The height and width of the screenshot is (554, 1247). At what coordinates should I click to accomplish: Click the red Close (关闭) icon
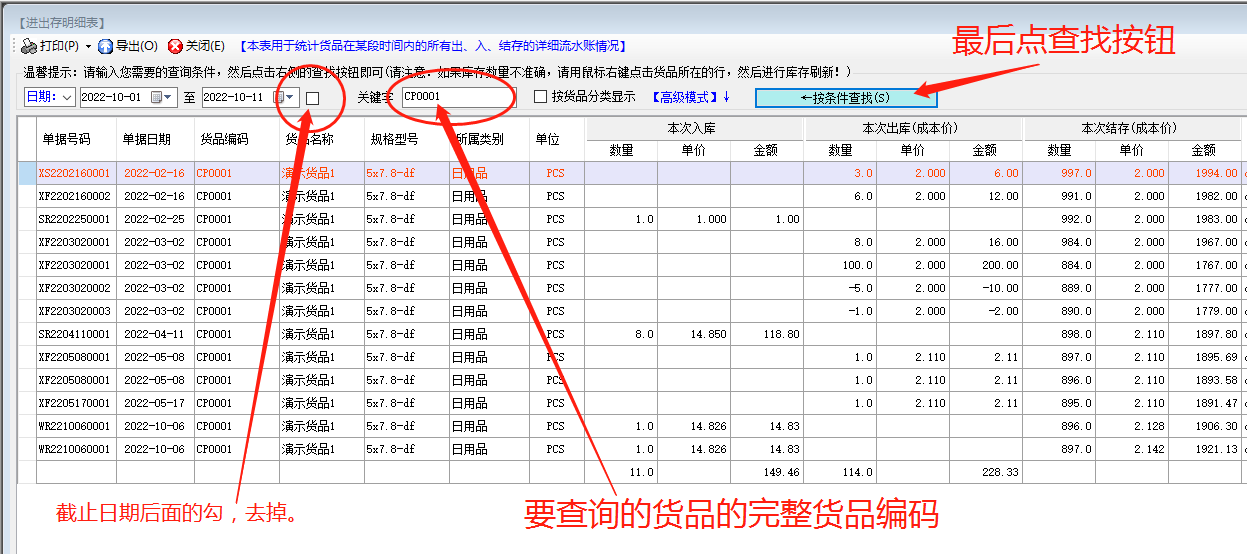point(175,46)
